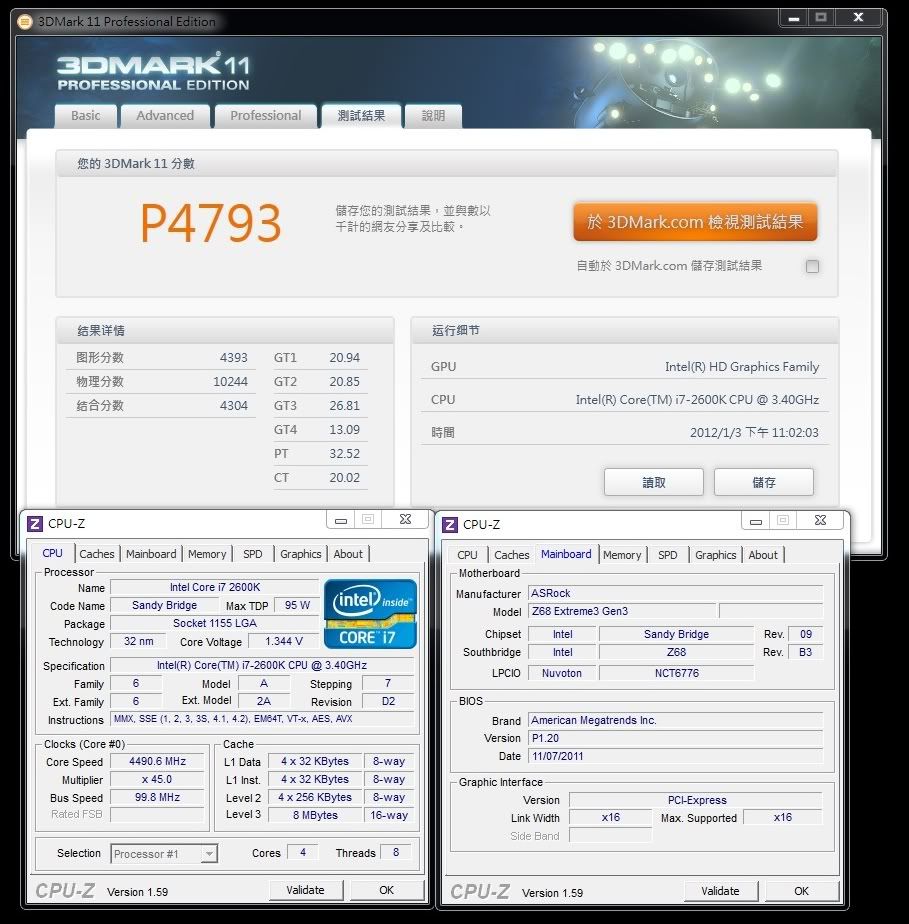Minimize the 3DMark 11 window
The height and width of the screenshot is (924, 909).
[x=794, y=18]
